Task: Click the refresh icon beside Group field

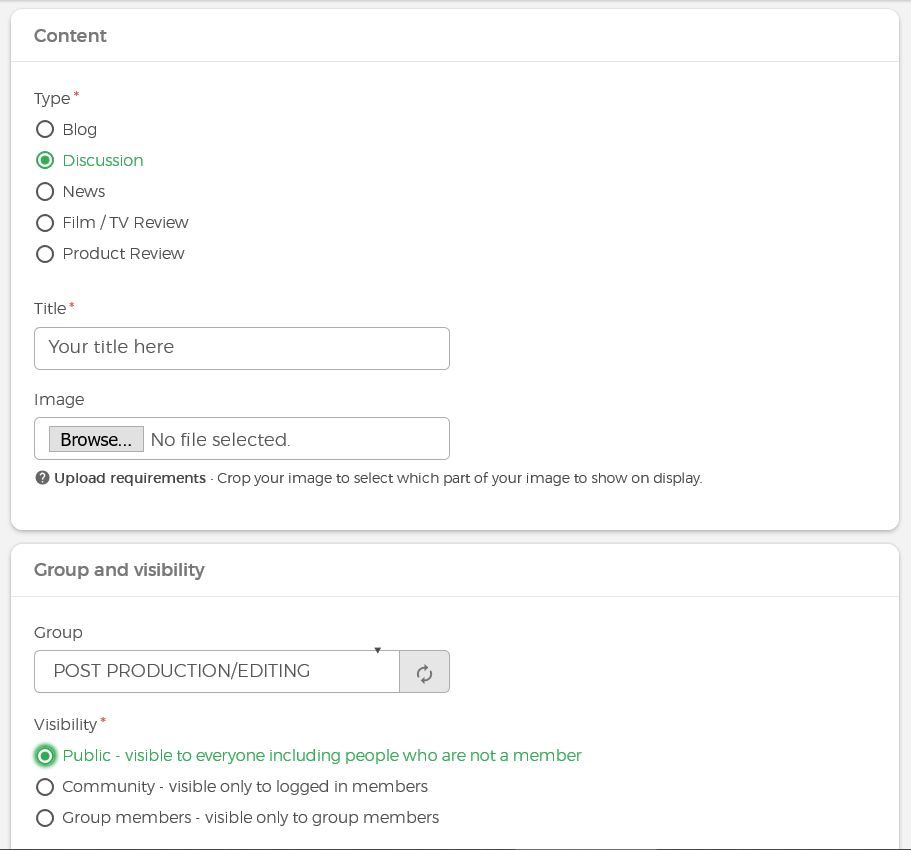Action: tap(424, 672)
